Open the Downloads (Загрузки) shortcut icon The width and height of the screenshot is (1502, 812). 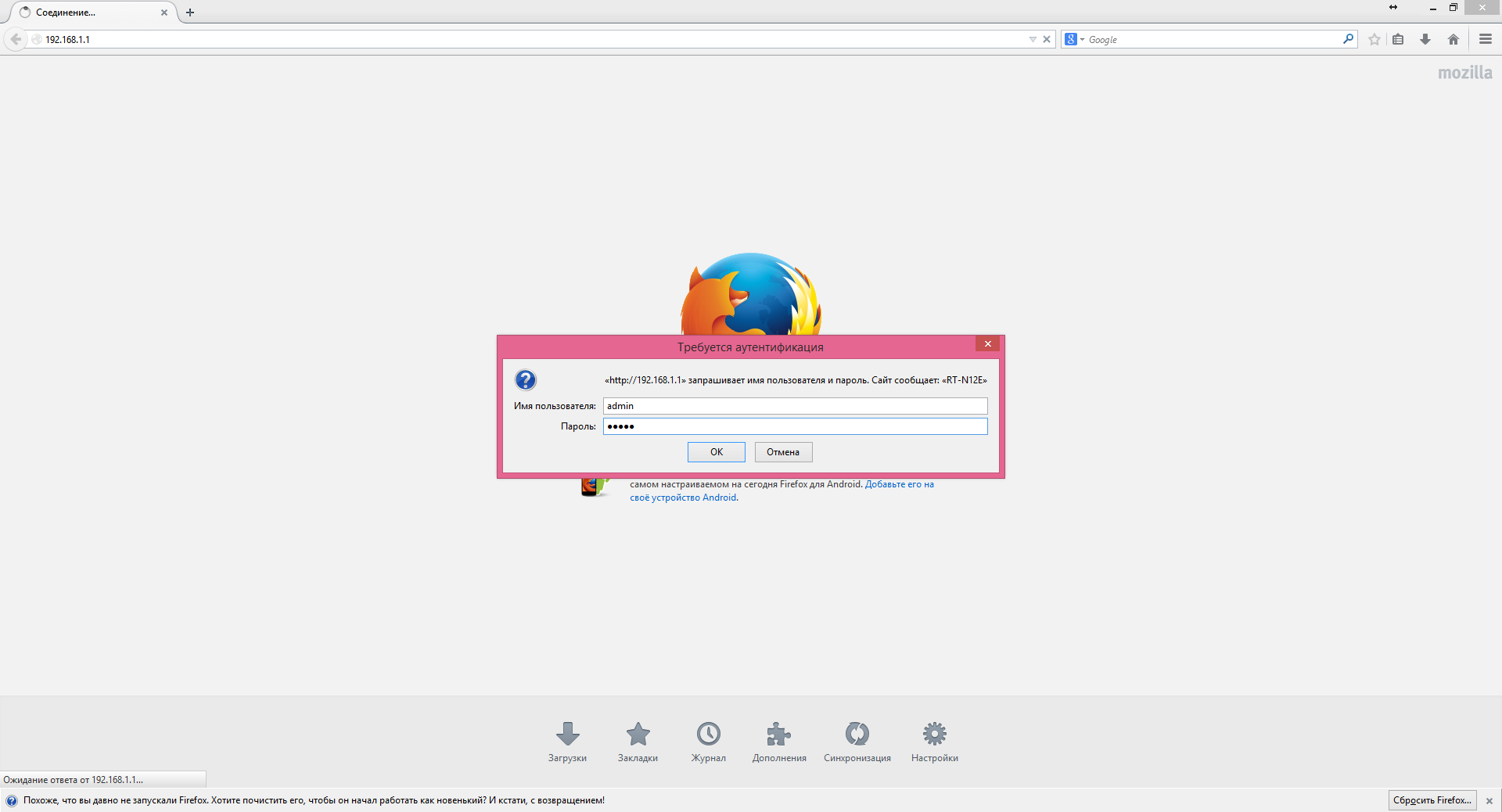pyautogui.click(x=567, y=734)
